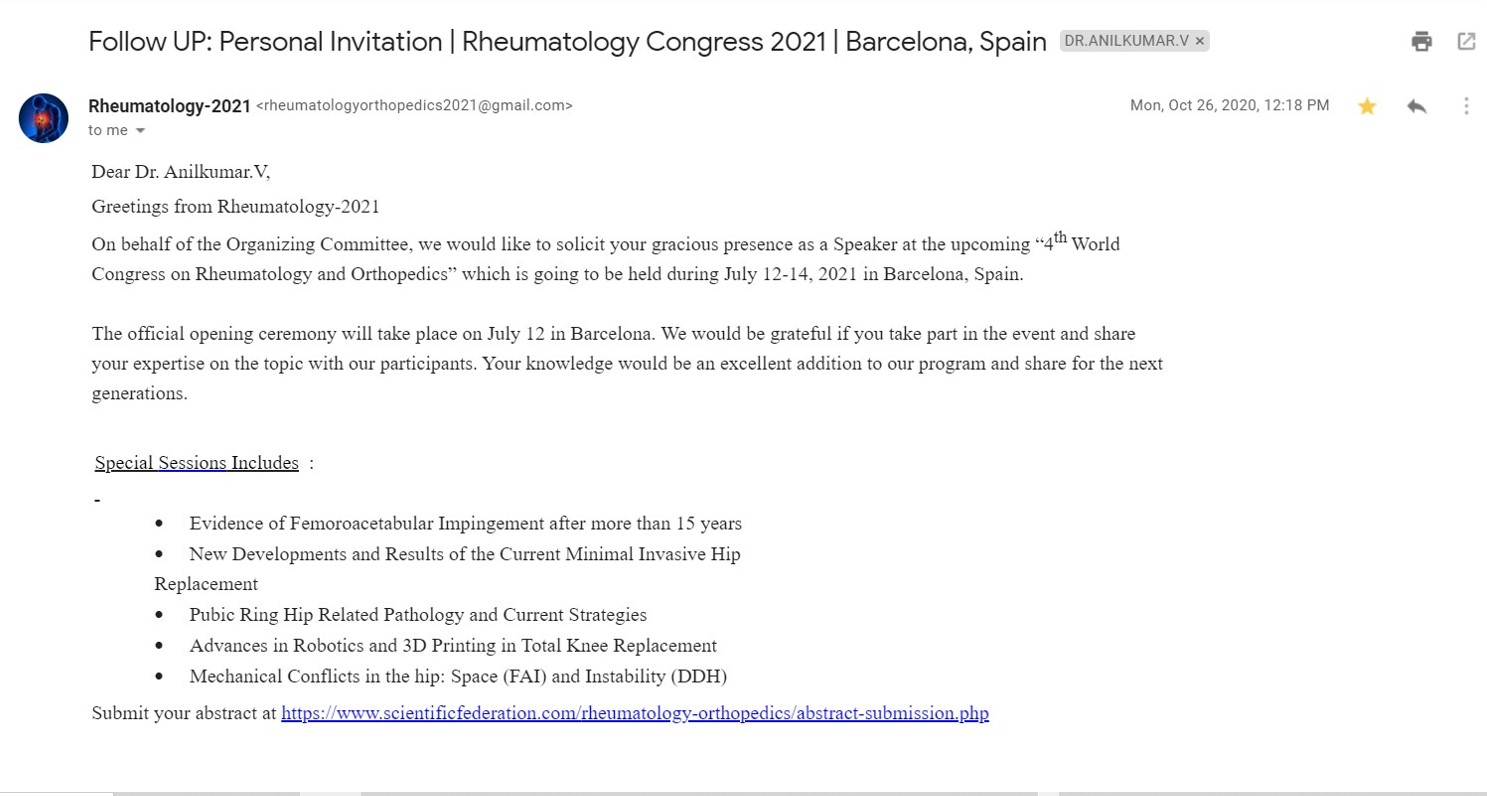Click the sender name Rheumatology-2021
This screenshot has height=796, width=1487.
pyautogui.click(x=169, y=105)
